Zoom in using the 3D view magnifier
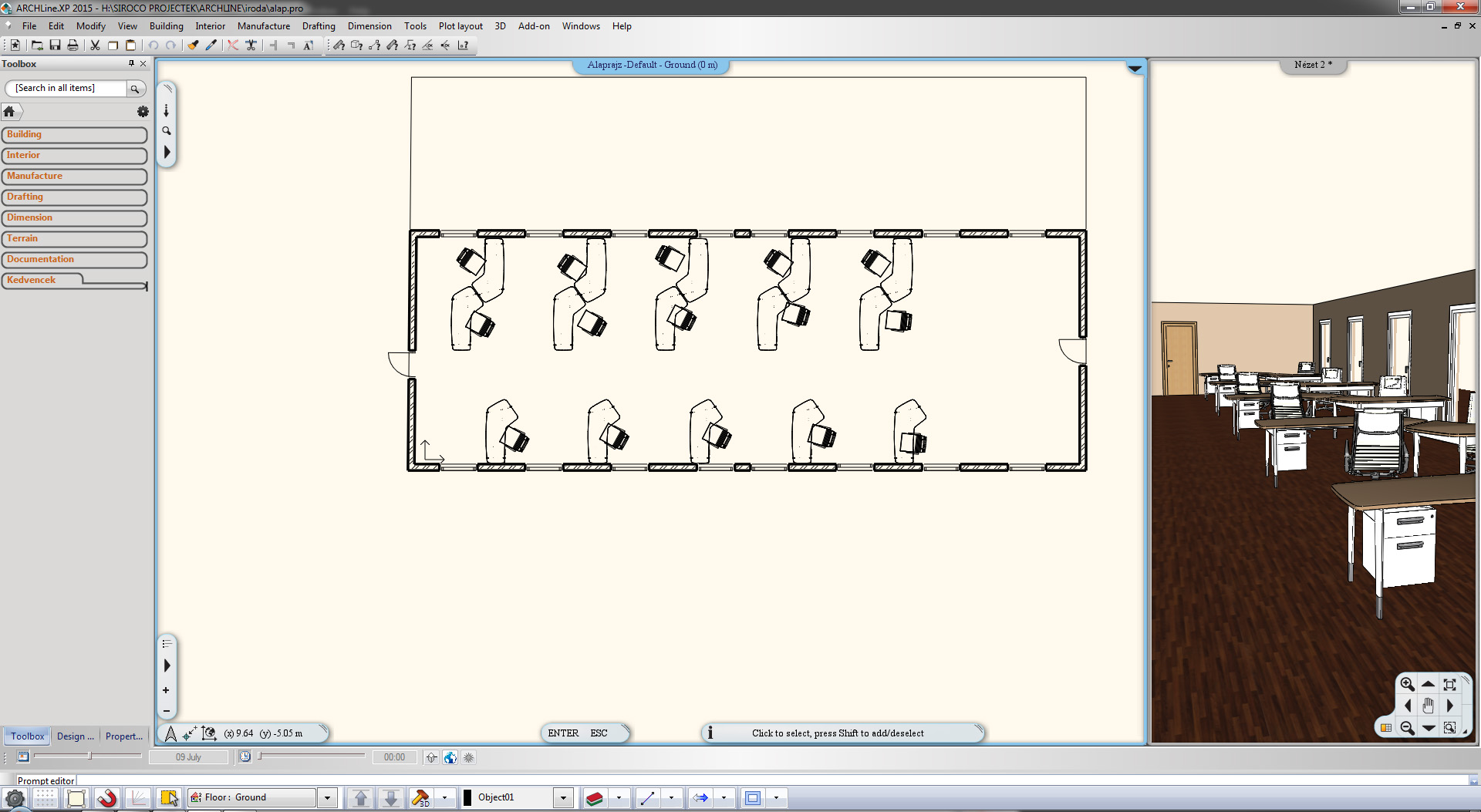 tap(1407, 684)
